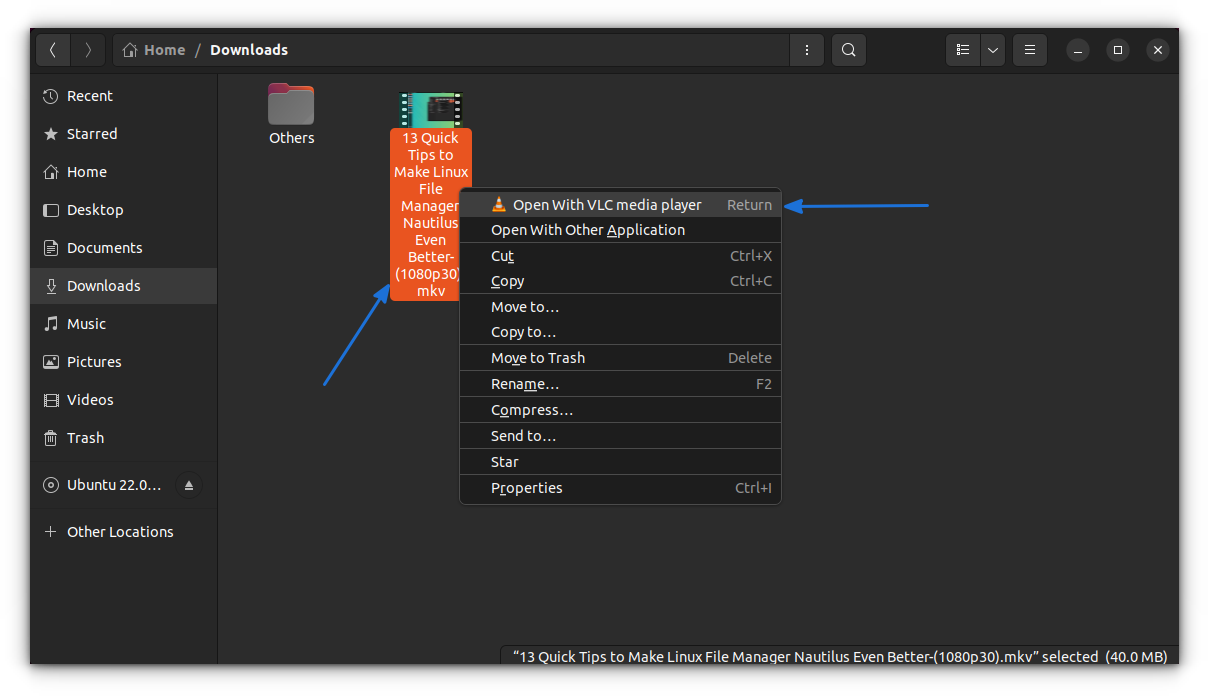Click the Recent clock icon in sidebar

click(x=51, y=95)
